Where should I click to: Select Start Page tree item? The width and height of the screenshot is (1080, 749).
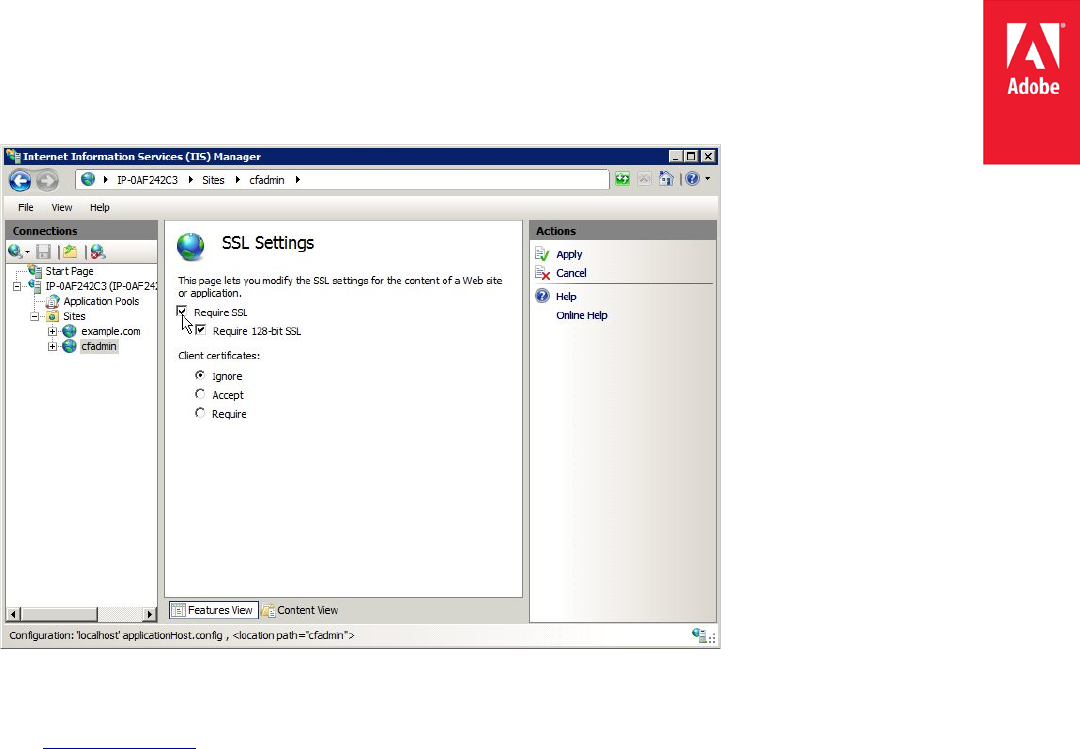pyautogui.click(x=70, y=271)
